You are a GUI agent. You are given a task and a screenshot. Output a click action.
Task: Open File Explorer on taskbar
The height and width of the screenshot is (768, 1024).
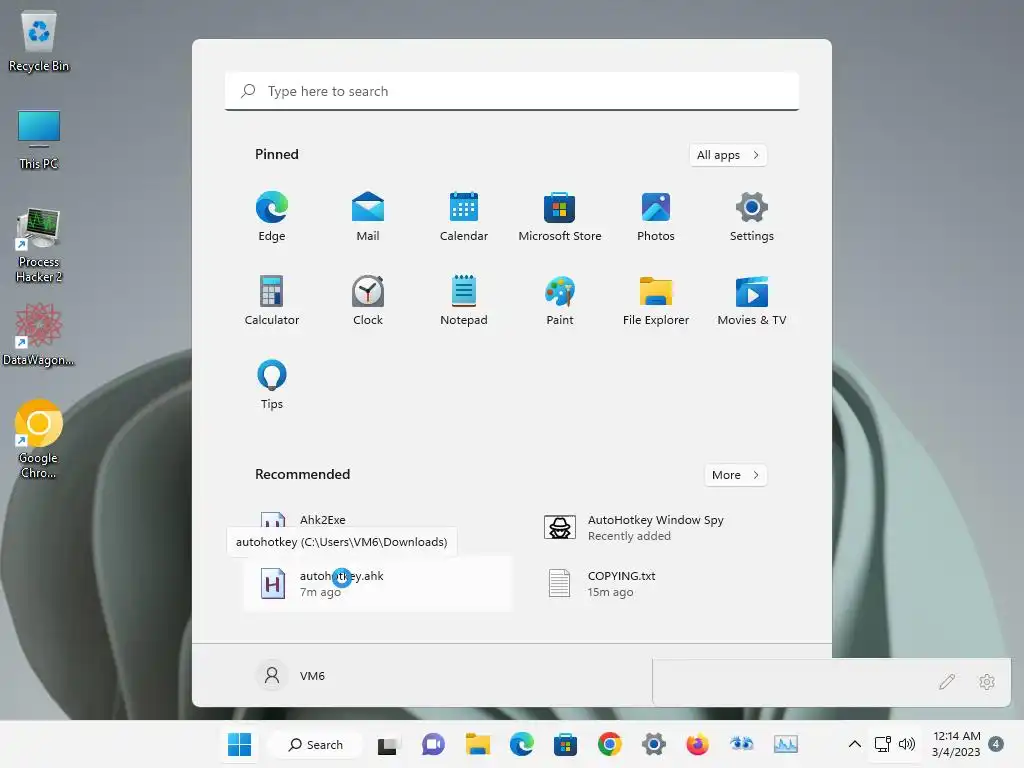click(477, 744)
